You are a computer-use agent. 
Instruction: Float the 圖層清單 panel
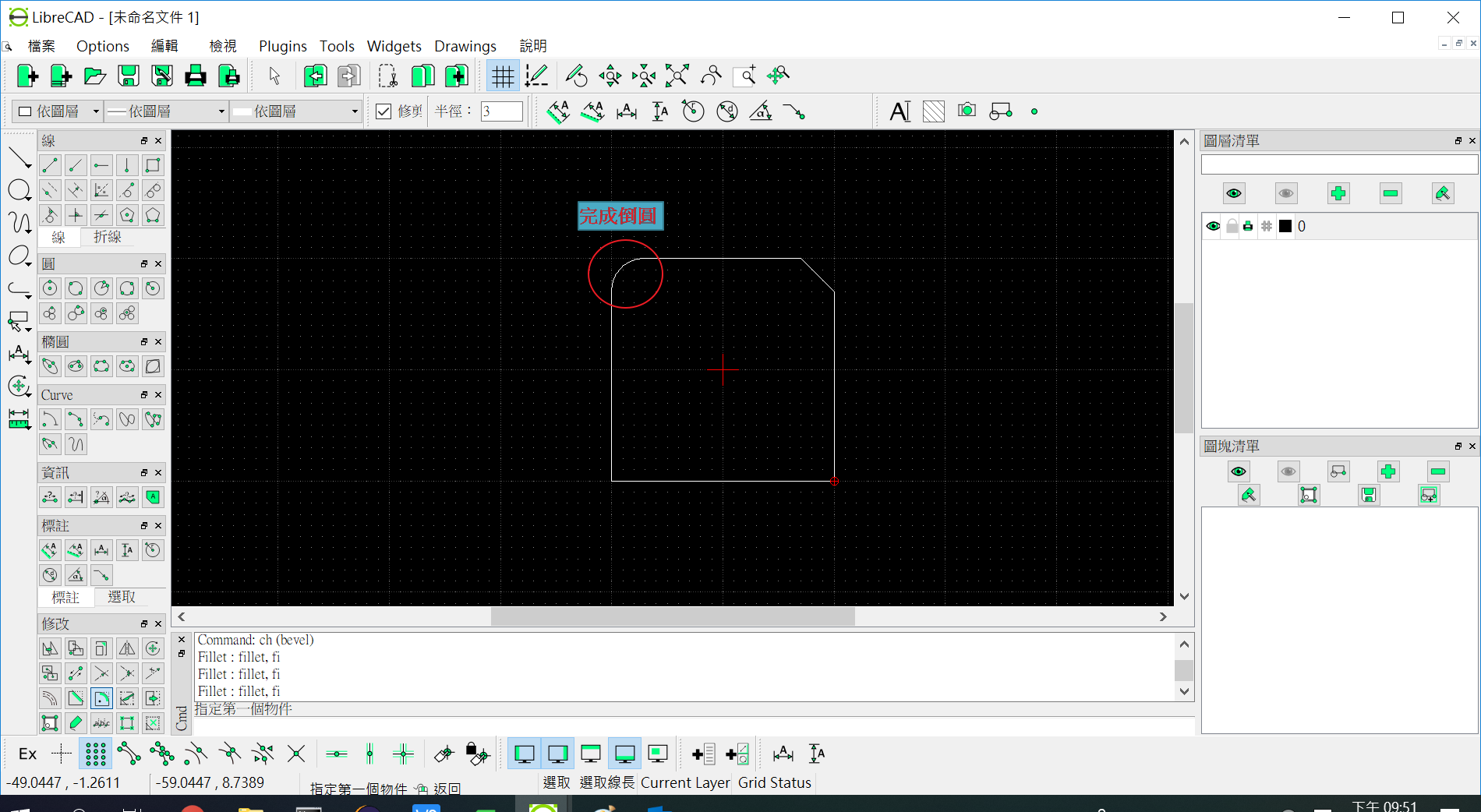tap(1458, 141)
